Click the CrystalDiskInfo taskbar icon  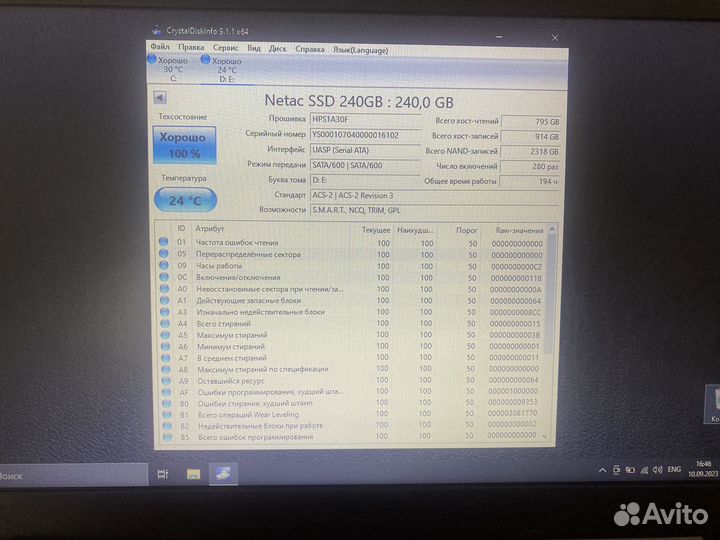point(223,473)
